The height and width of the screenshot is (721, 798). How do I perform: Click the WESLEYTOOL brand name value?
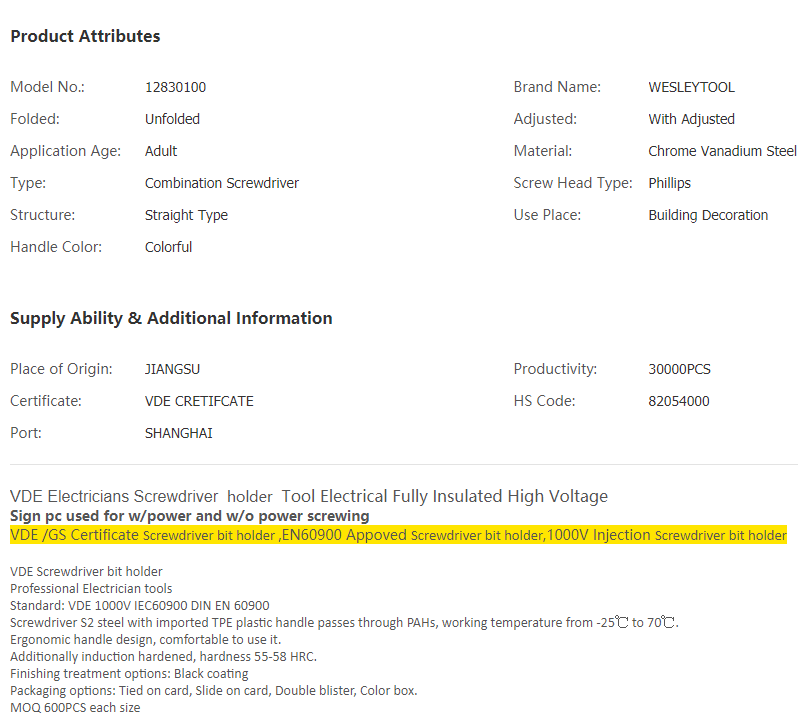pos(691,87)
